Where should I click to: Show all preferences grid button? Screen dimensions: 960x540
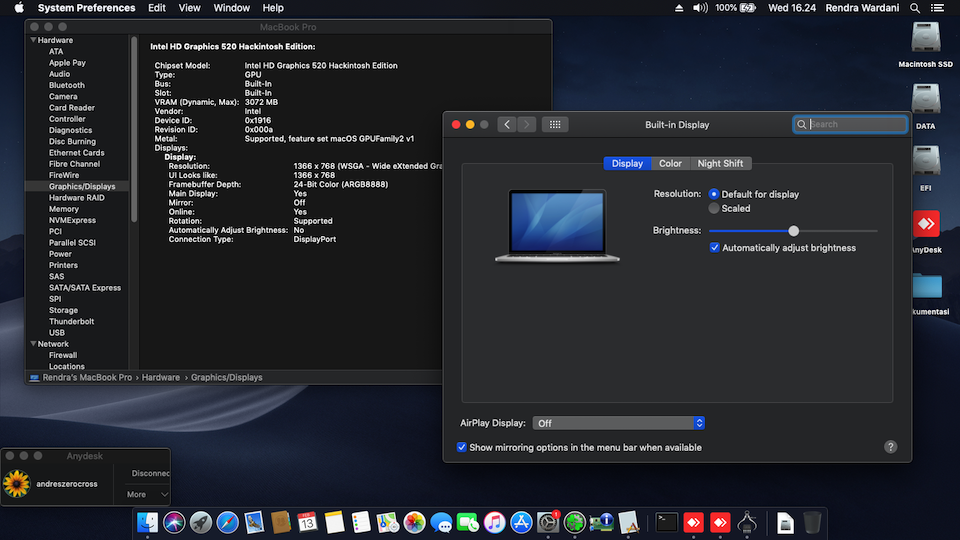pyautogui.click(x=555, y=124)
